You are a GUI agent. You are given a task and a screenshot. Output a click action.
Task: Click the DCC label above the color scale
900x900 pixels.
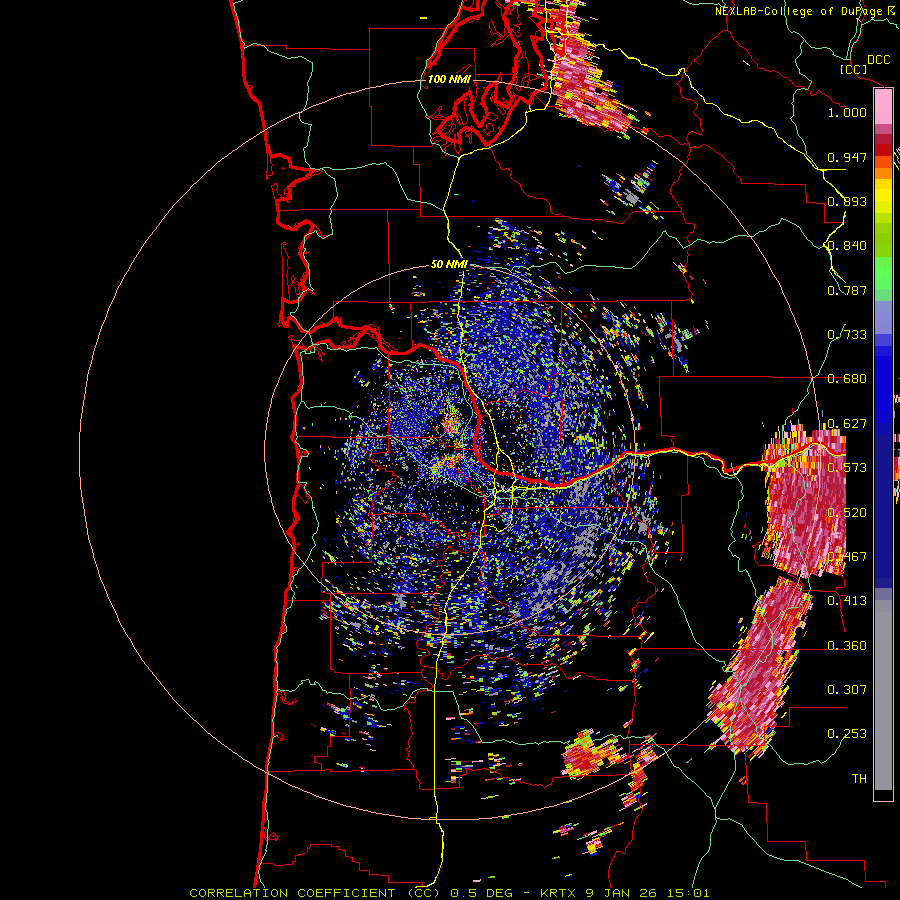(878, 60)
